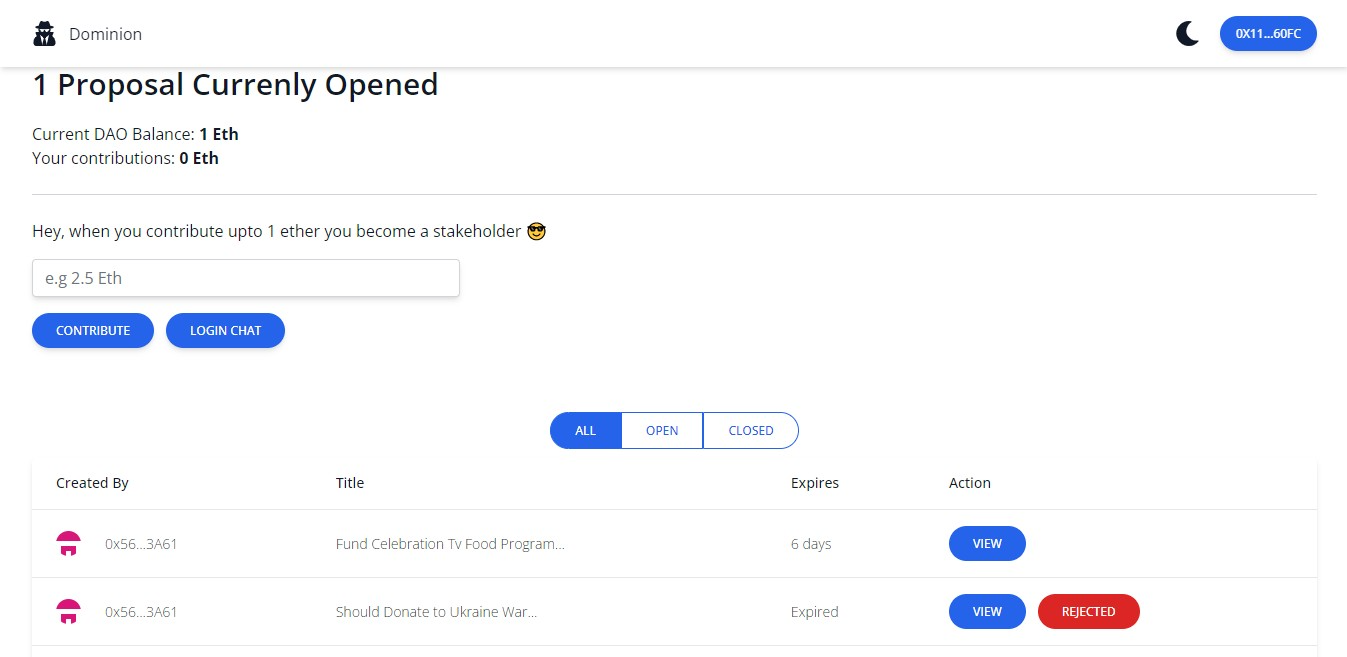Select the All proposals filter
This screenshot has width=1347, height=657.
click(x=586, y=431)
